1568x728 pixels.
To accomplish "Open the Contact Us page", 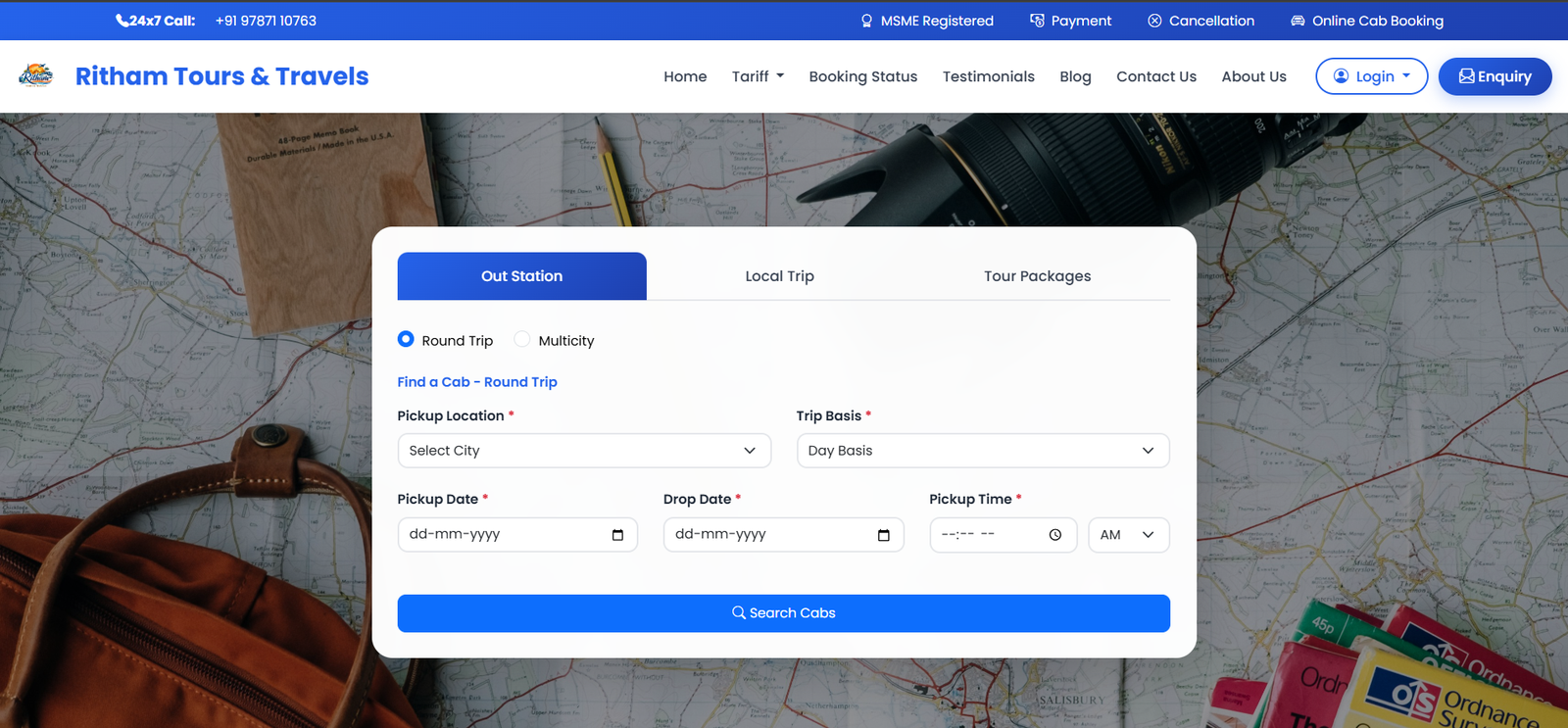I will click(x=1156, y=76).
